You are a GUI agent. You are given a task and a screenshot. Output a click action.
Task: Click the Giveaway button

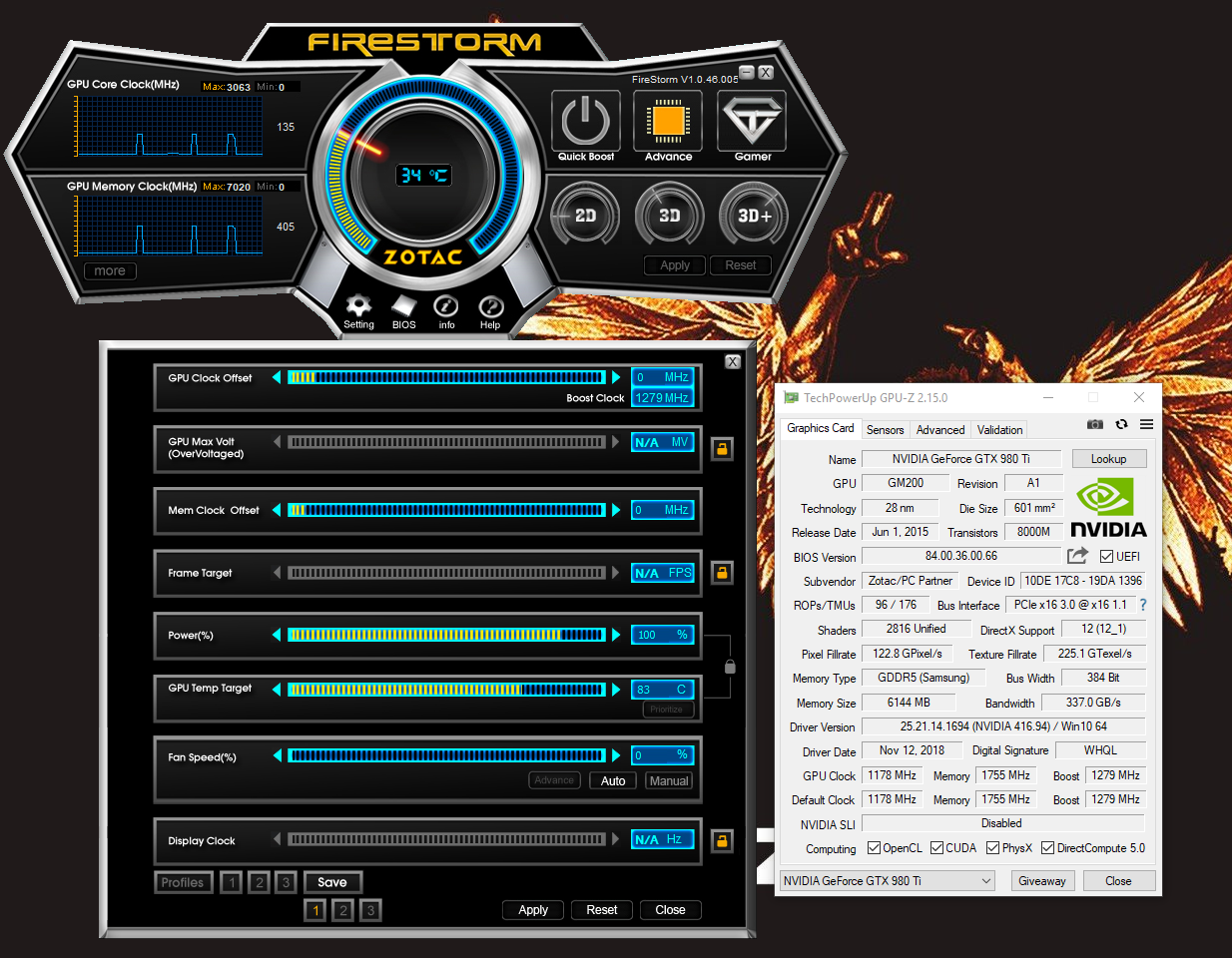tap(1042, 881)
